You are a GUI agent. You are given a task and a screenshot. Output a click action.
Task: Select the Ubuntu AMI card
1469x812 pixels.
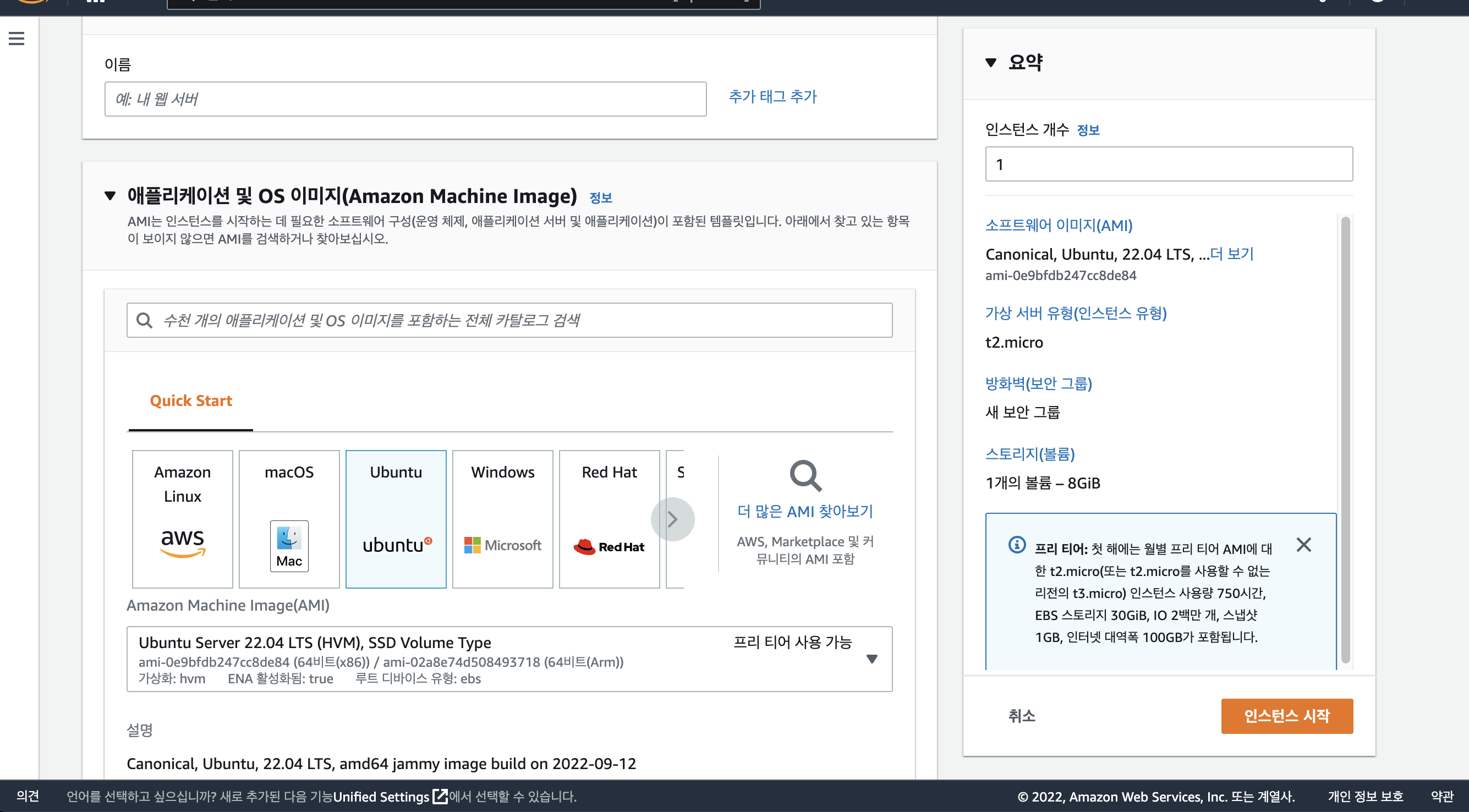396,519
